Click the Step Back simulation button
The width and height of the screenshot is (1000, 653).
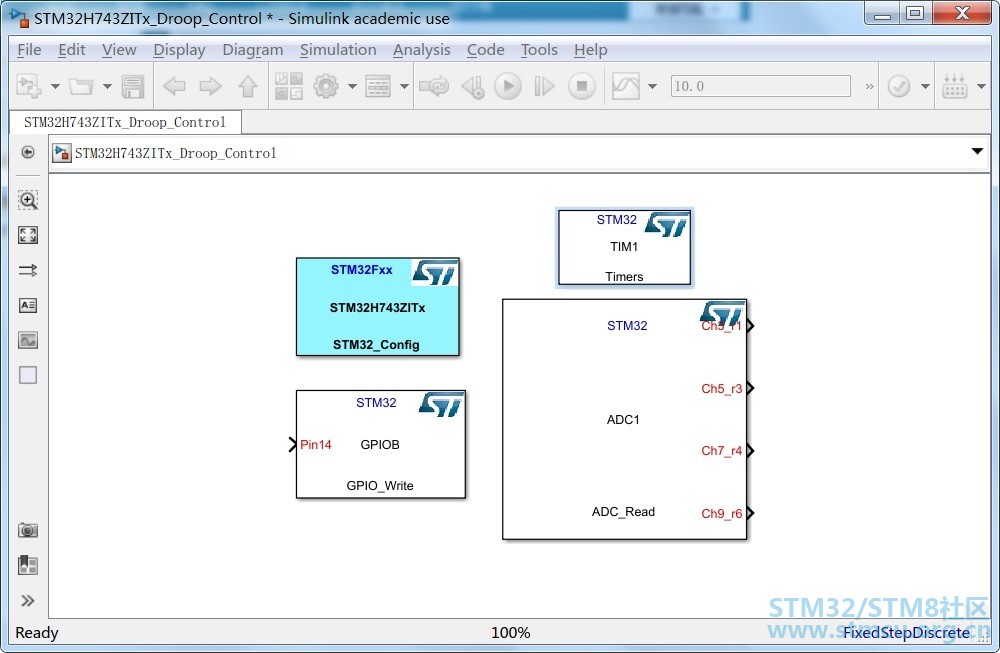tap(473, 86)
